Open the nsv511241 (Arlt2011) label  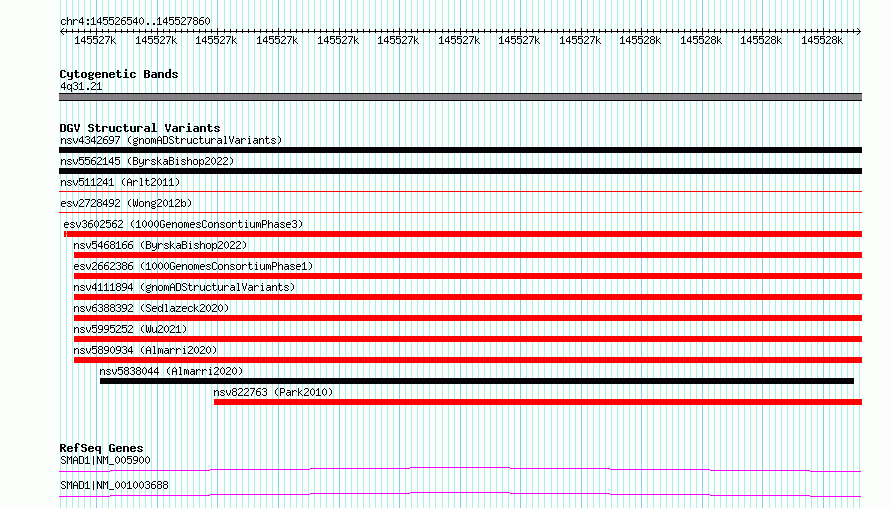[120, 182]
